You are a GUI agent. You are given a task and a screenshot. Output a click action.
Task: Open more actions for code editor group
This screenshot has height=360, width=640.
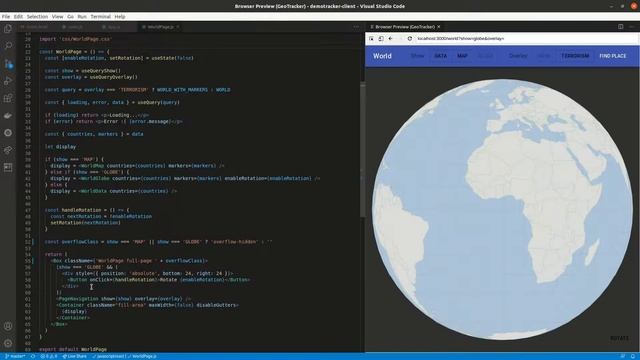coord(356,27)
